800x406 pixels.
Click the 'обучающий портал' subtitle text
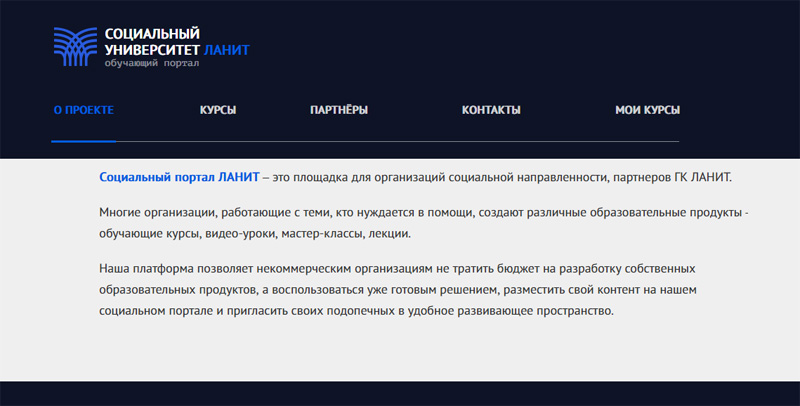point(152,63)
